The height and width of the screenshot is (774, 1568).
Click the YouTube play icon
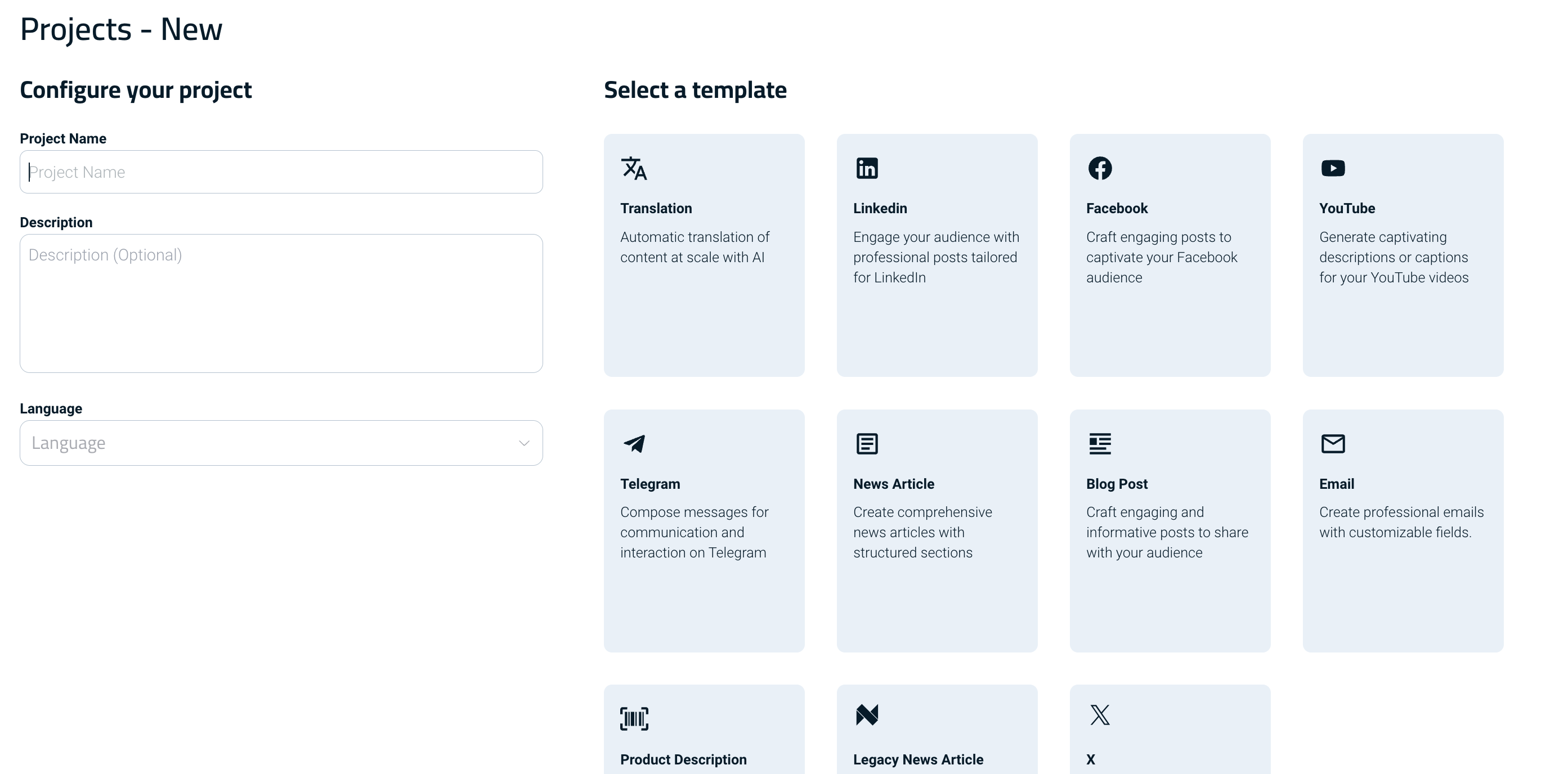[1333, 168]
